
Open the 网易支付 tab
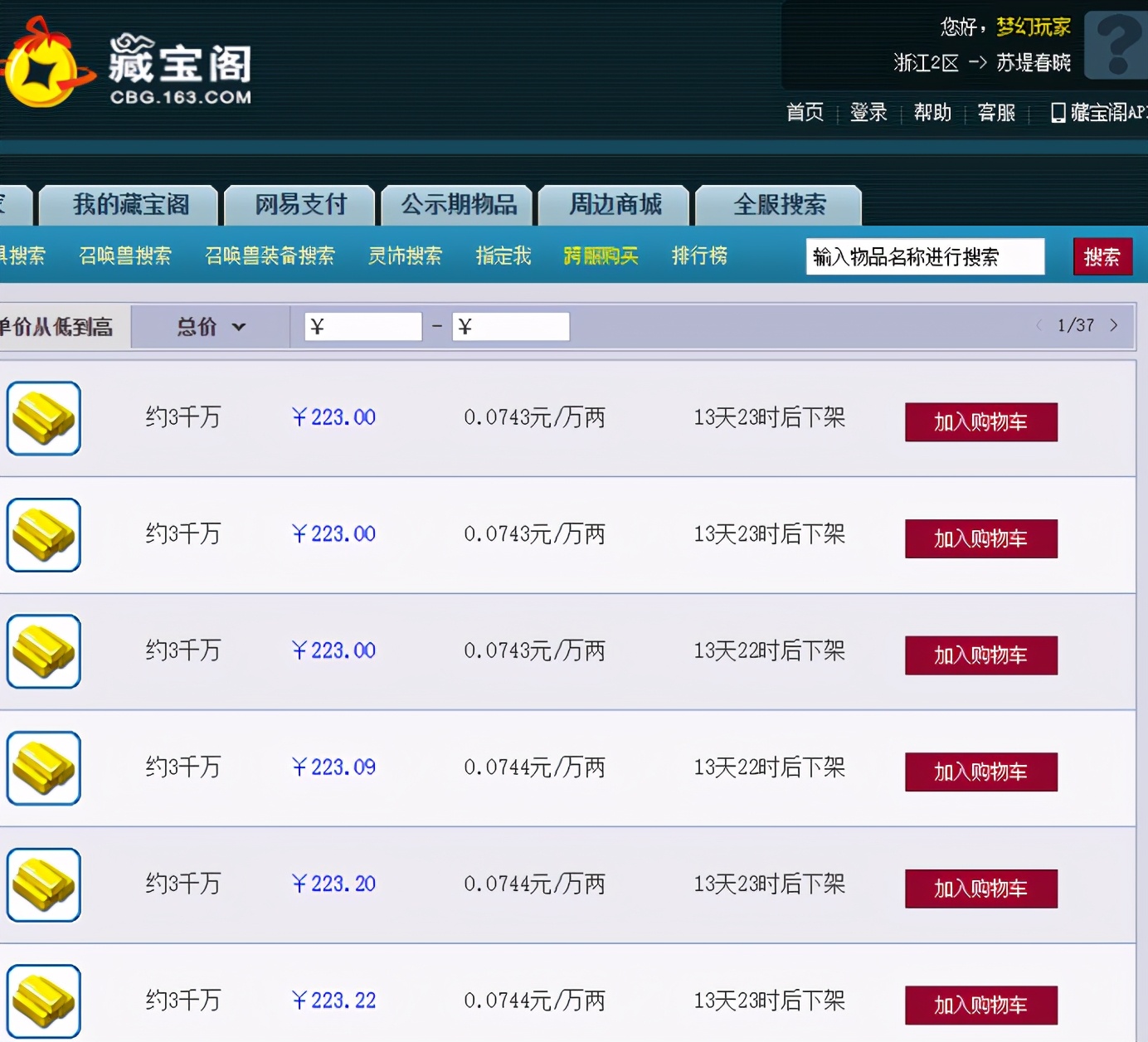coord(300,205)
